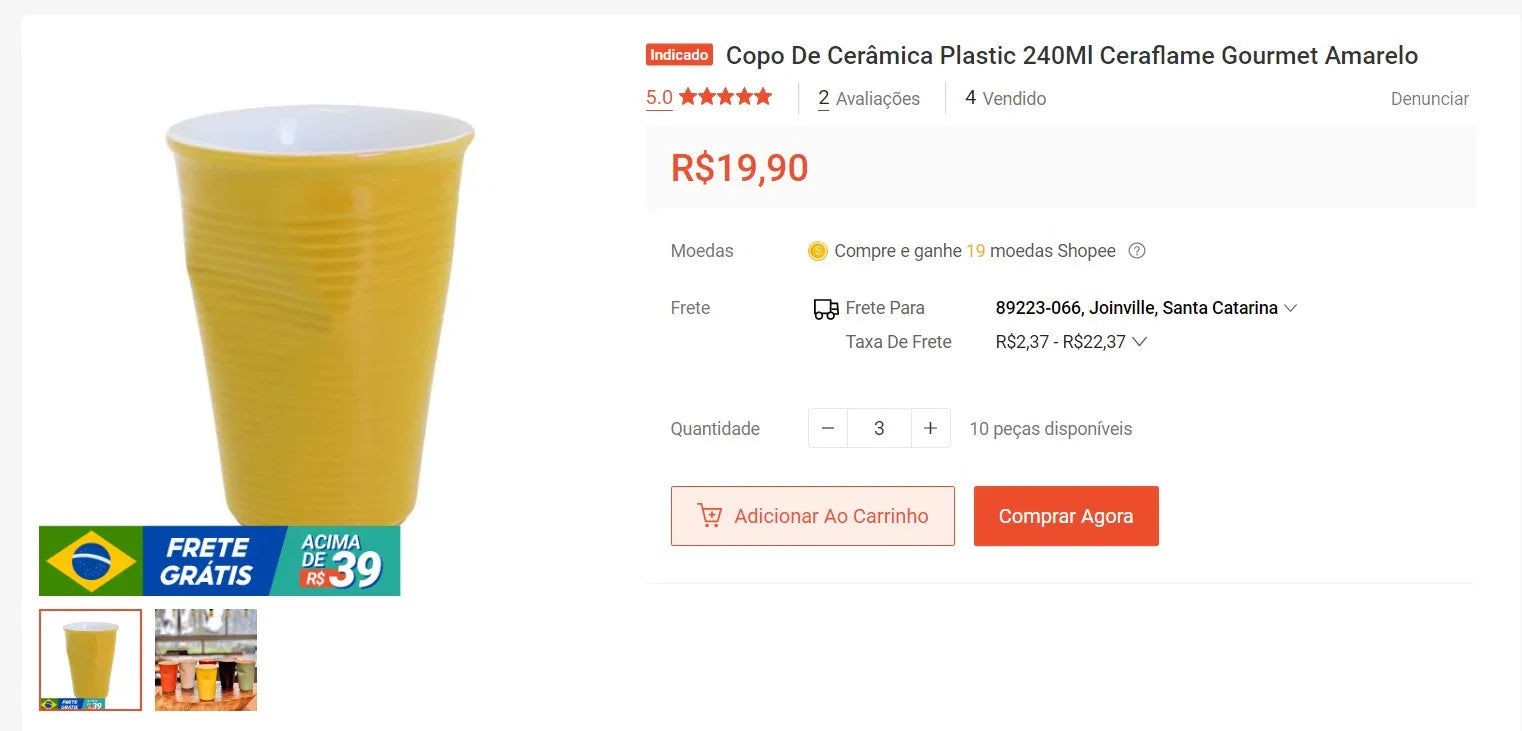
Task: Open the 2 Avaliações reviews page
Action: click(x=870, y=98)
